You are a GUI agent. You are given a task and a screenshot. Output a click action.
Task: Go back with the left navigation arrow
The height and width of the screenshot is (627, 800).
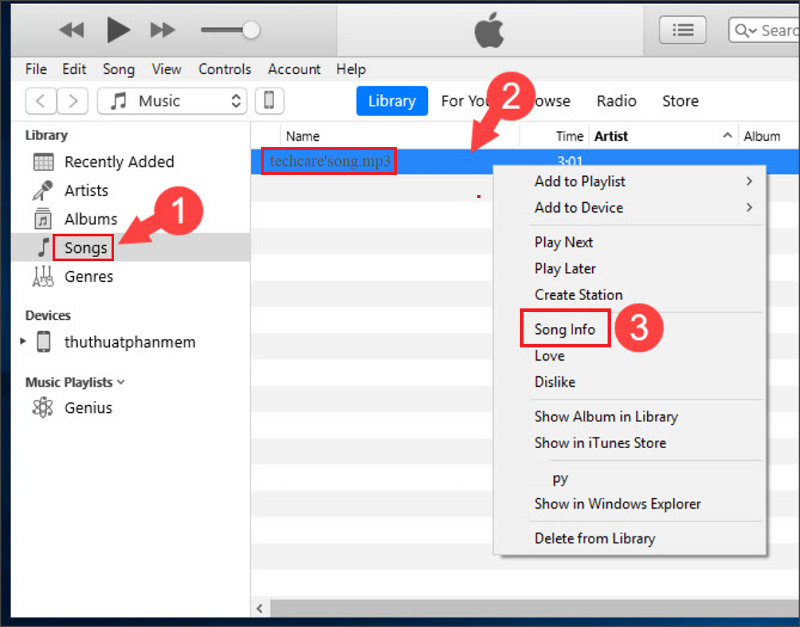click(40, 101)
